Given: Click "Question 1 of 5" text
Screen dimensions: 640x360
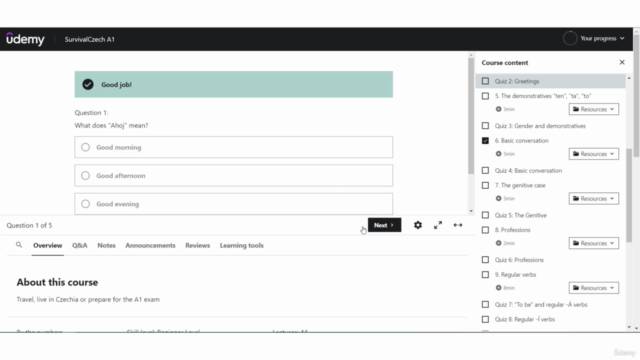Looking at the screenshot, I should 29,225.
